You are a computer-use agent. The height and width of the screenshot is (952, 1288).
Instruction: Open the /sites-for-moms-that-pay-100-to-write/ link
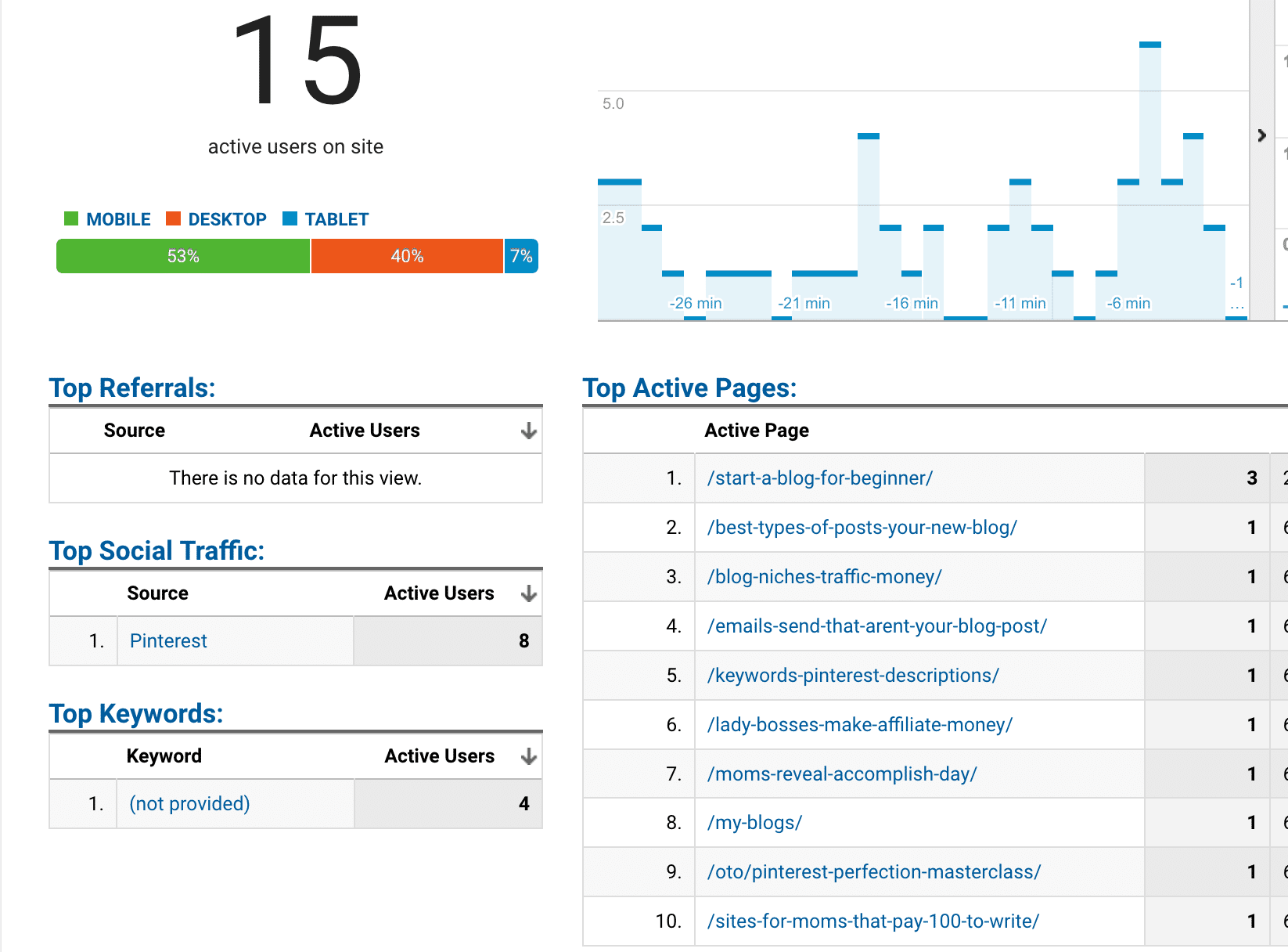pyautogui.click(x=874, y=921)
